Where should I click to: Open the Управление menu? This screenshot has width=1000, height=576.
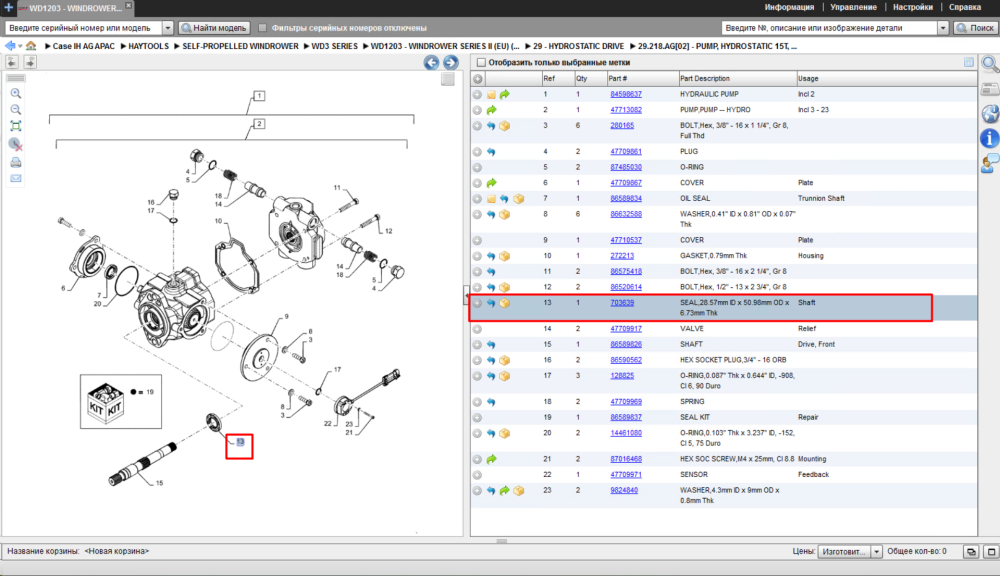tap(853, 7)
